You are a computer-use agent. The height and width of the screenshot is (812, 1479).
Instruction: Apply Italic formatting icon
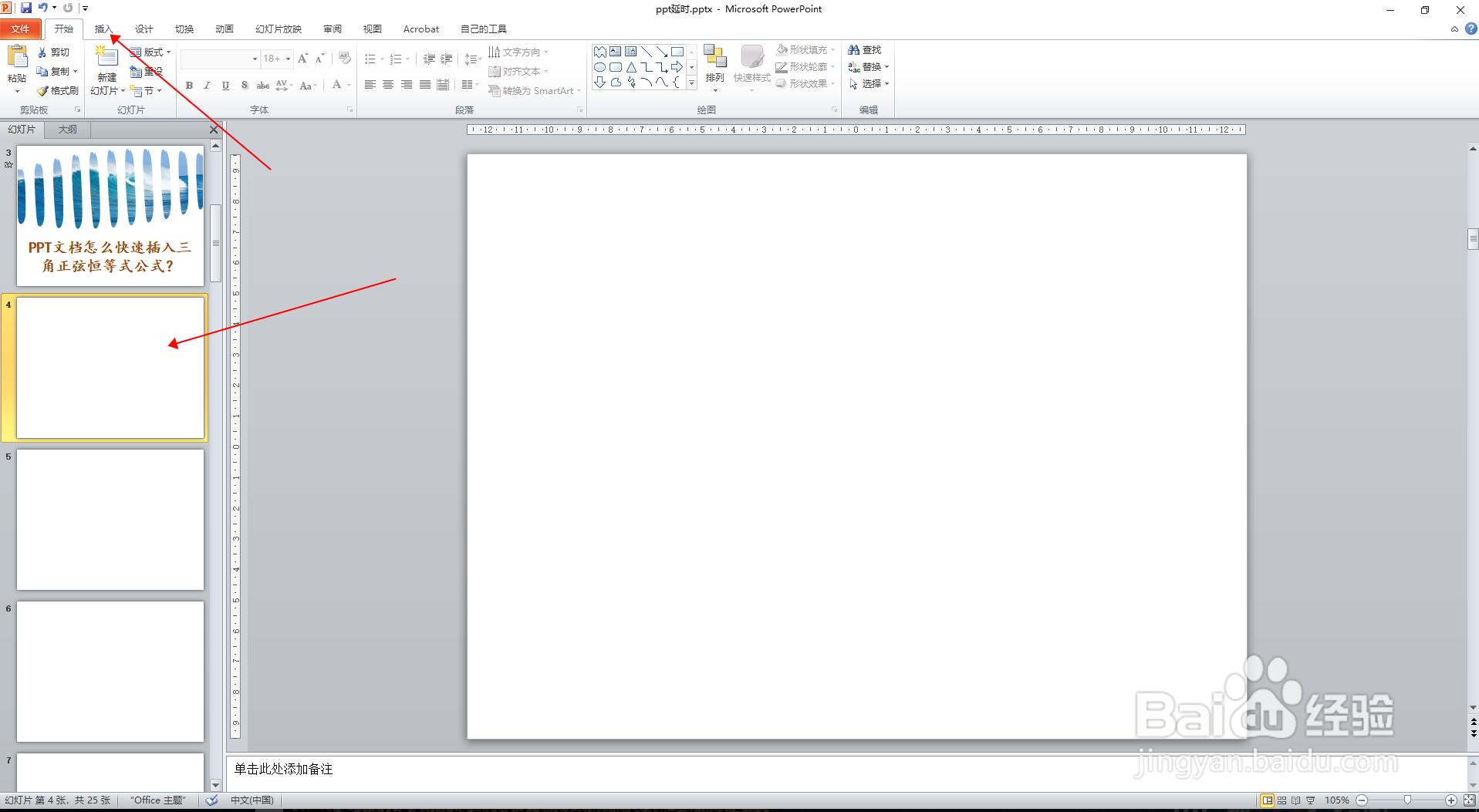coord(207,86)
